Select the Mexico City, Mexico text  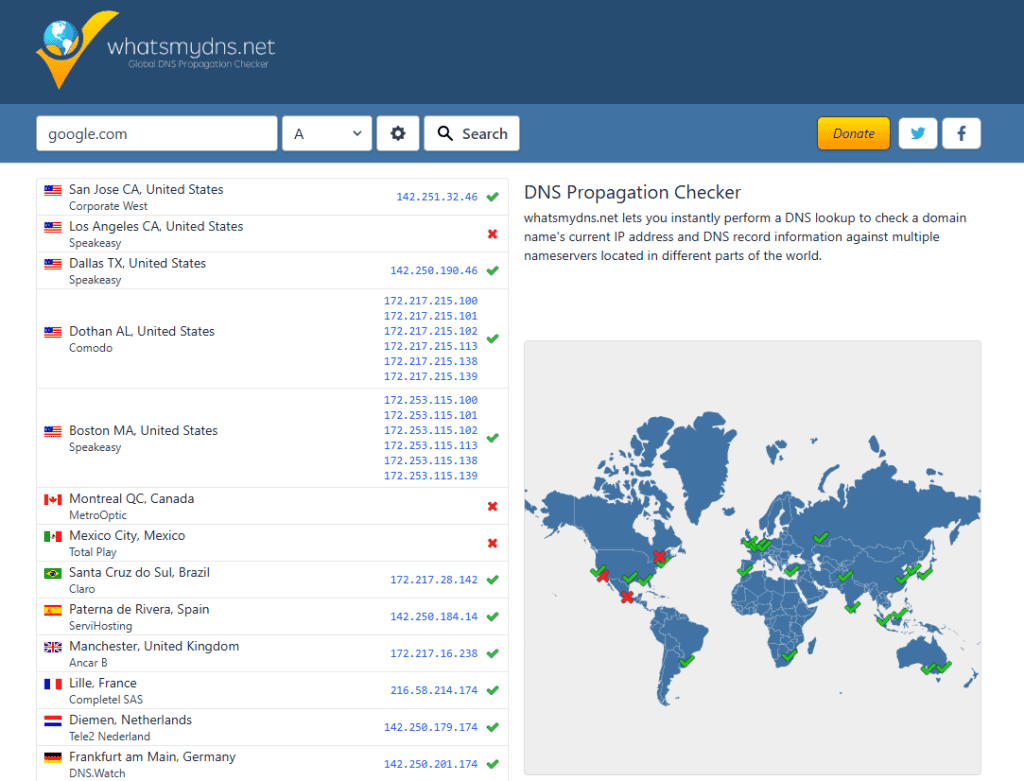(x=127, y=535)
